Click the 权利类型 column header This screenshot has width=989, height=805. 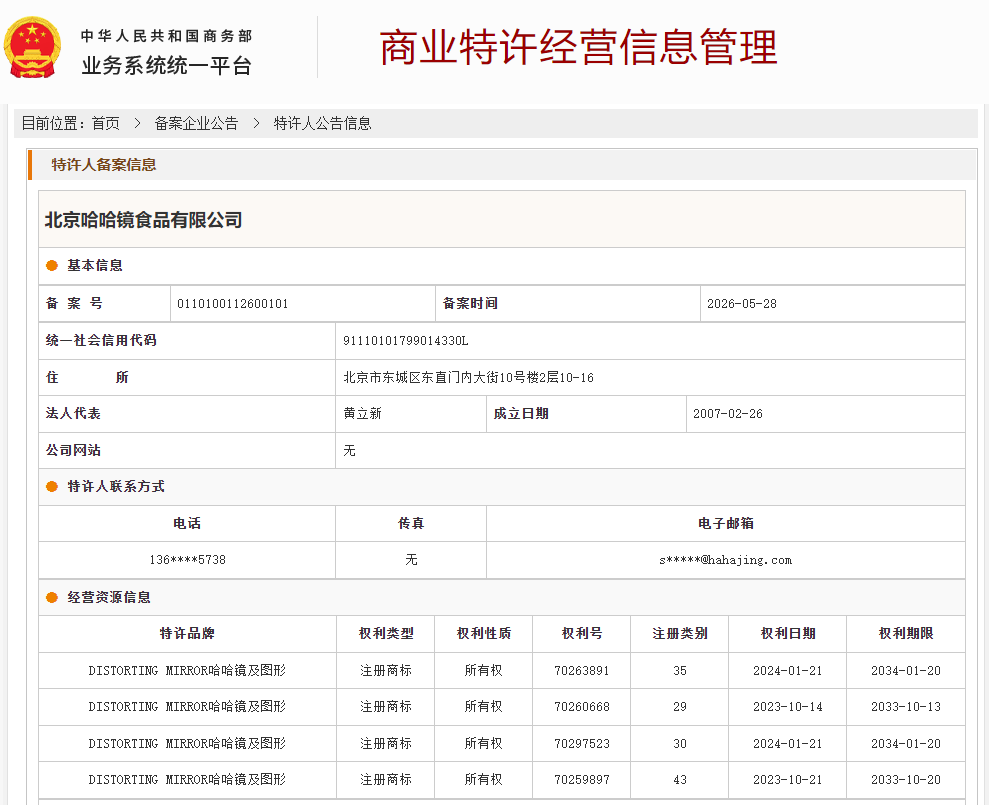[x=386, y=633]
